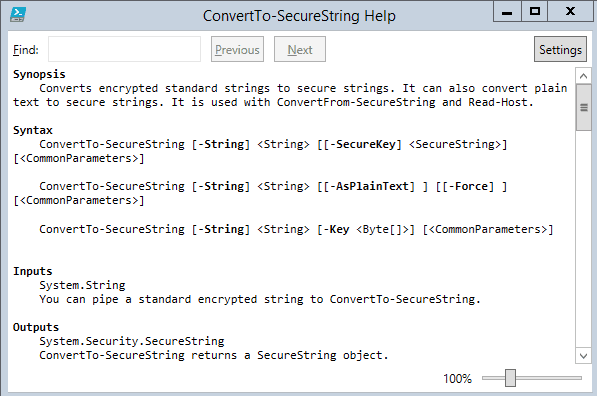Close the ConvertTo-SecureString Help window

point(570,11)
